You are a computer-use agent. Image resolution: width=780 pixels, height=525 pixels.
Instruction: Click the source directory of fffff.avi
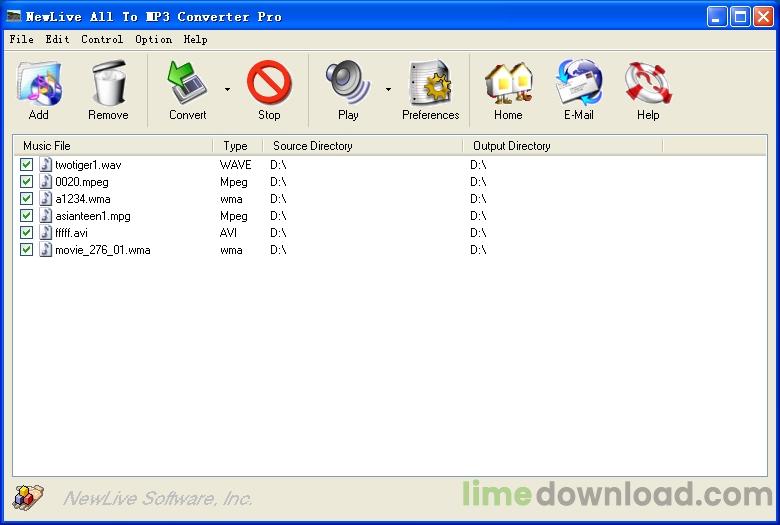pos(278,233)
